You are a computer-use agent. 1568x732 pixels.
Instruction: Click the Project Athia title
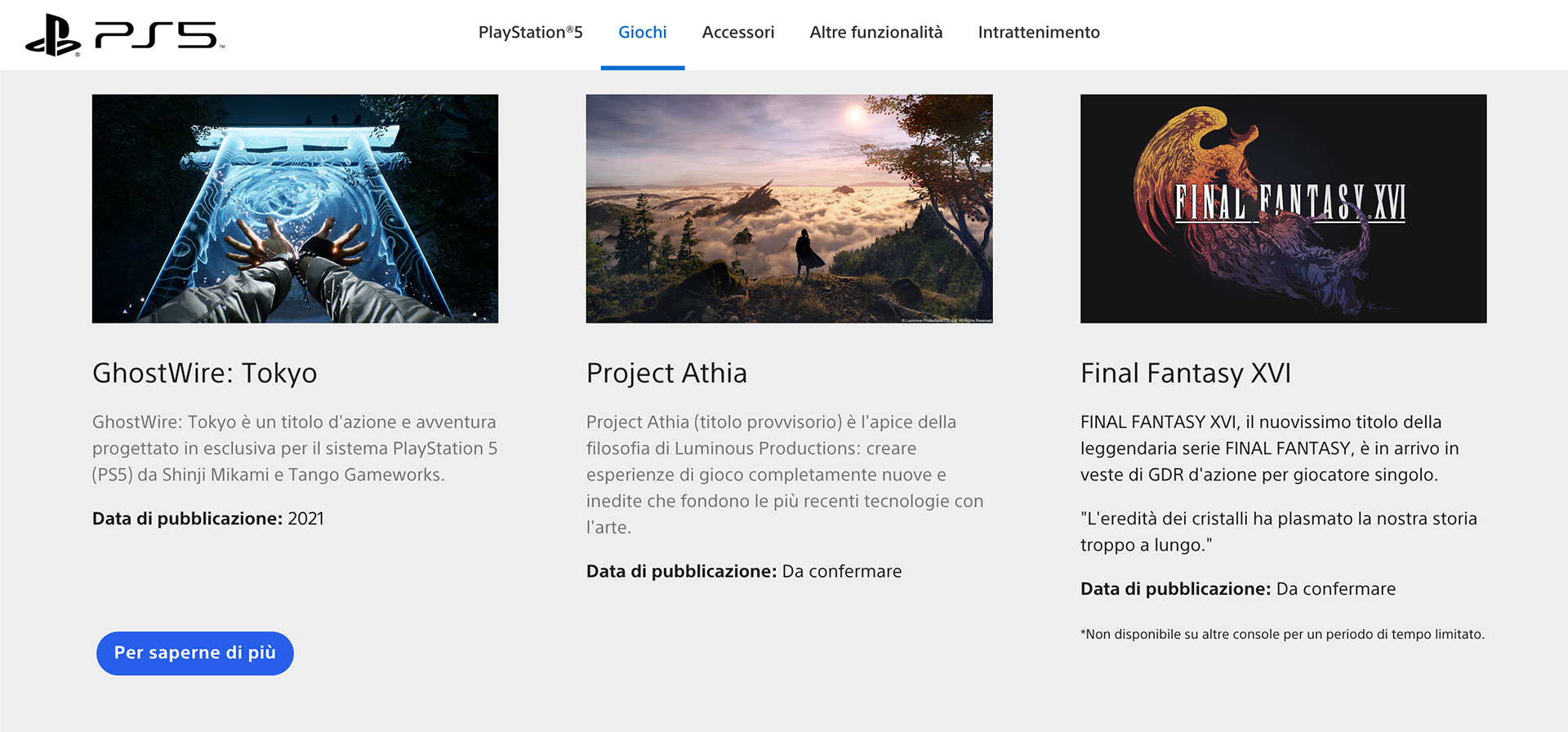coord(666,373)
